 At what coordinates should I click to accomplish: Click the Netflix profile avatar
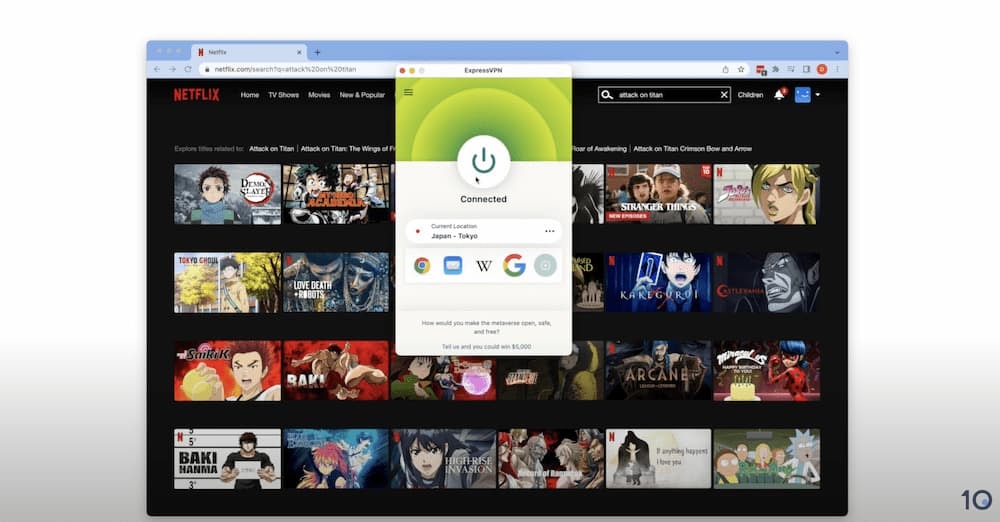[x=802, y=95]
